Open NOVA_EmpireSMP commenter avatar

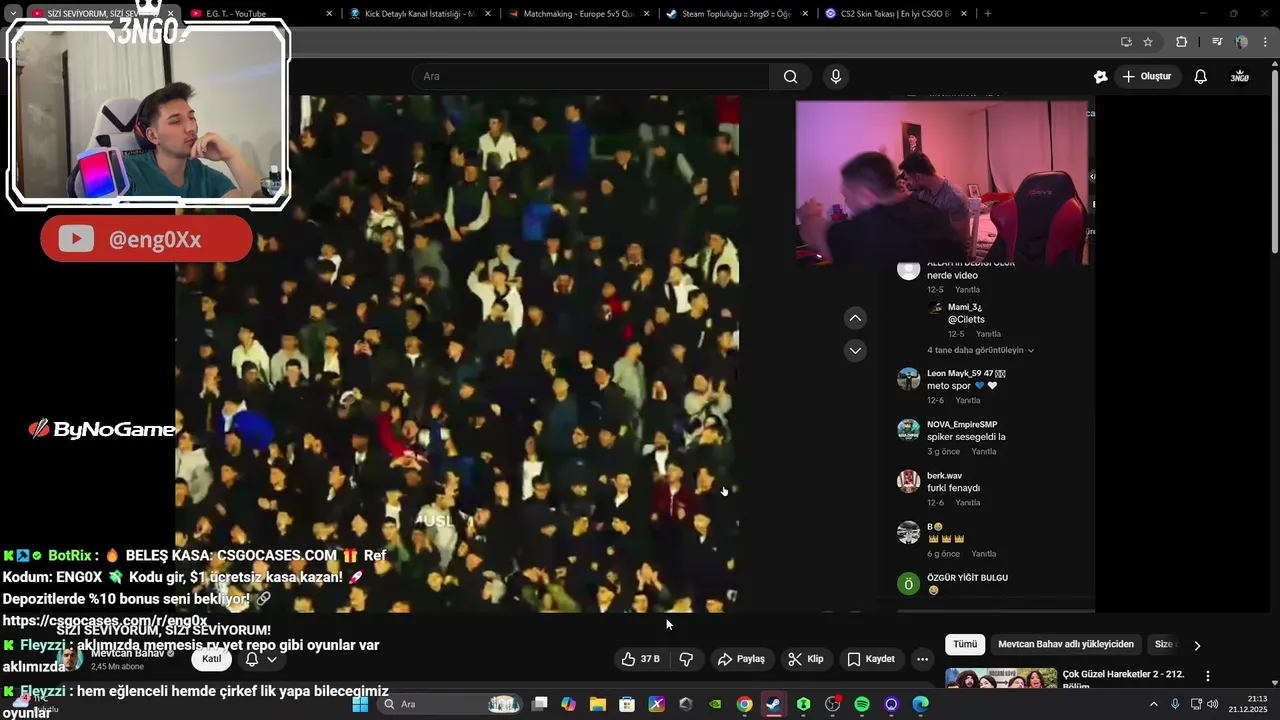(x=908, y=430)
